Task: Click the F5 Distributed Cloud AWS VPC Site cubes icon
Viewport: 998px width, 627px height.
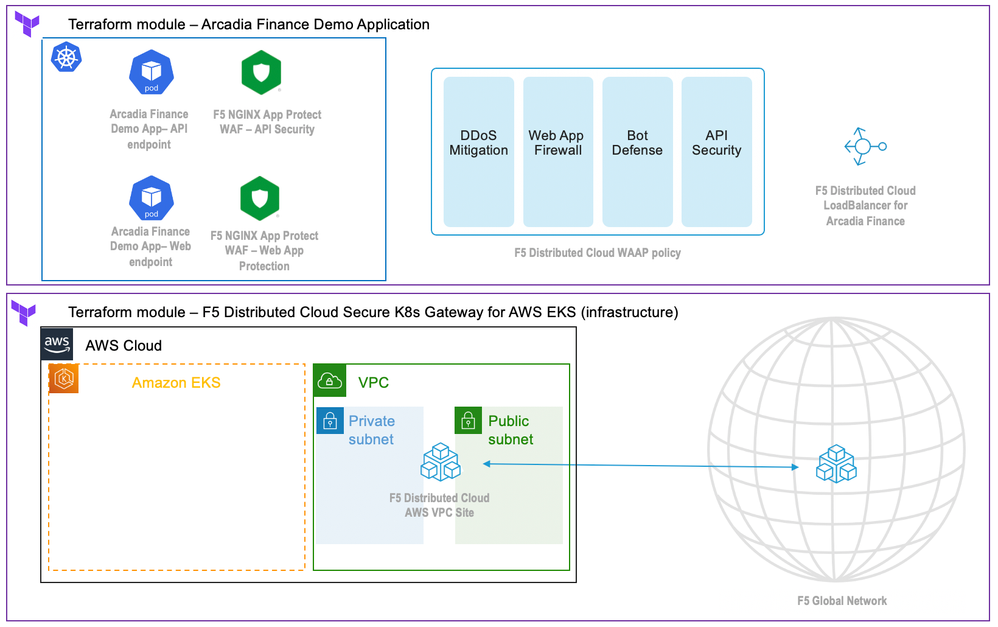Action: [x=440, y=463]
